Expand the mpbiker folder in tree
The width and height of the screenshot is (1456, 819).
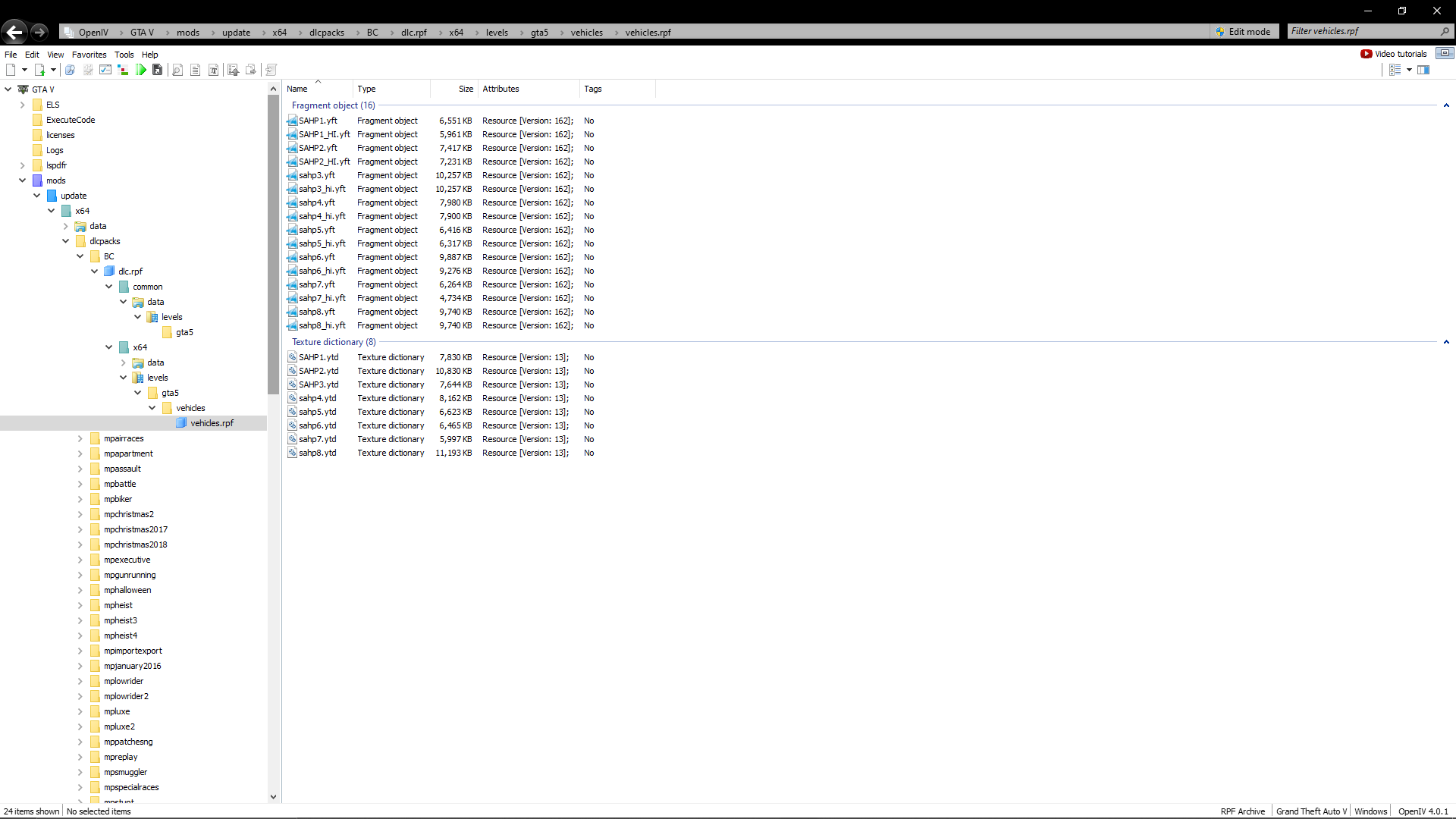click(x=80, y=499)
